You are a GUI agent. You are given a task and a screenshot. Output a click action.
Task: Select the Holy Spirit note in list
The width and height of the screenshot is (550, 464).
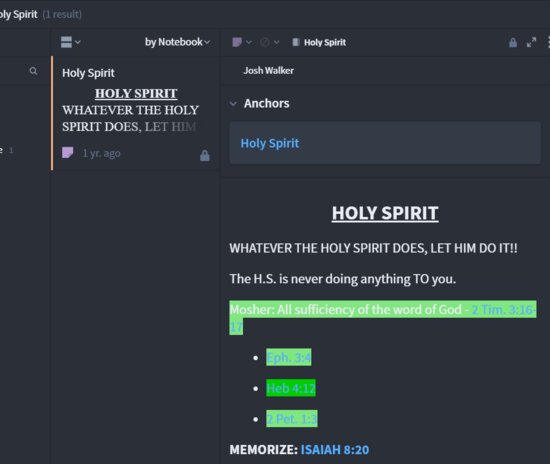click(x=135, y=114)
